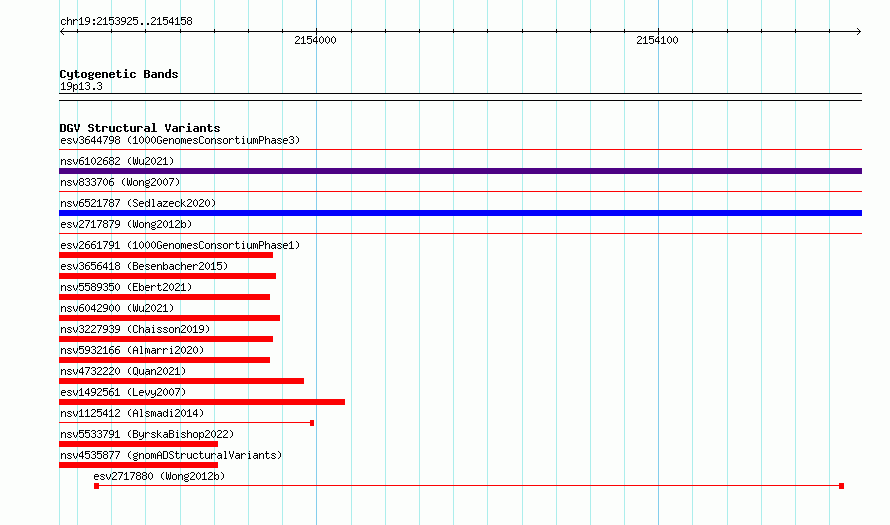Click the esv2717880 (Wong2012b) label
The width and height of the screenshot is (890, 525).
coord(159,476)
